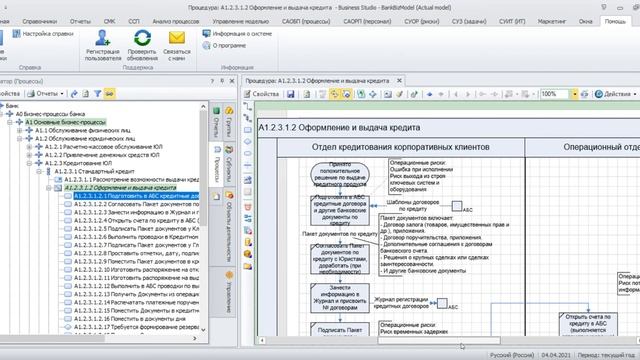Open the Управление моделью ribbon tab
The width and height of the screenshot is (640, 360).
pyautogui.click(x=240, y=21)
